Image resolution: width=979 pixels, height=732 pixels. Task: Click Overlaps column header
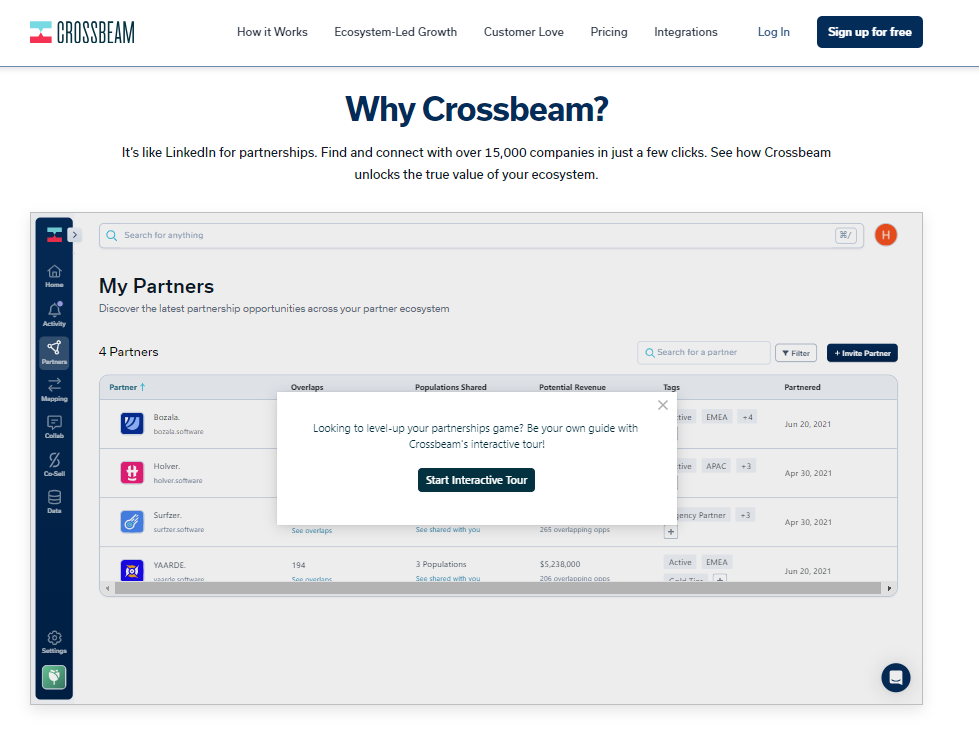[307, 387]
